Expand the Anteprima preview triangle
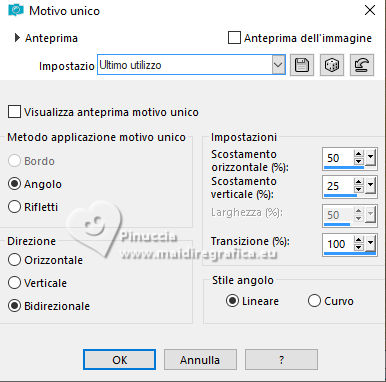This screenshot has height=382, width=386. (x=17, y=38)
